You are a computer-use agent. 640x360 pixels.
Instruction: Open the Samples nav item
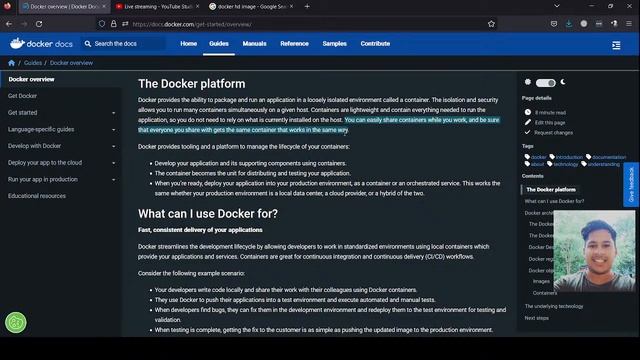(x=334, y=44)
